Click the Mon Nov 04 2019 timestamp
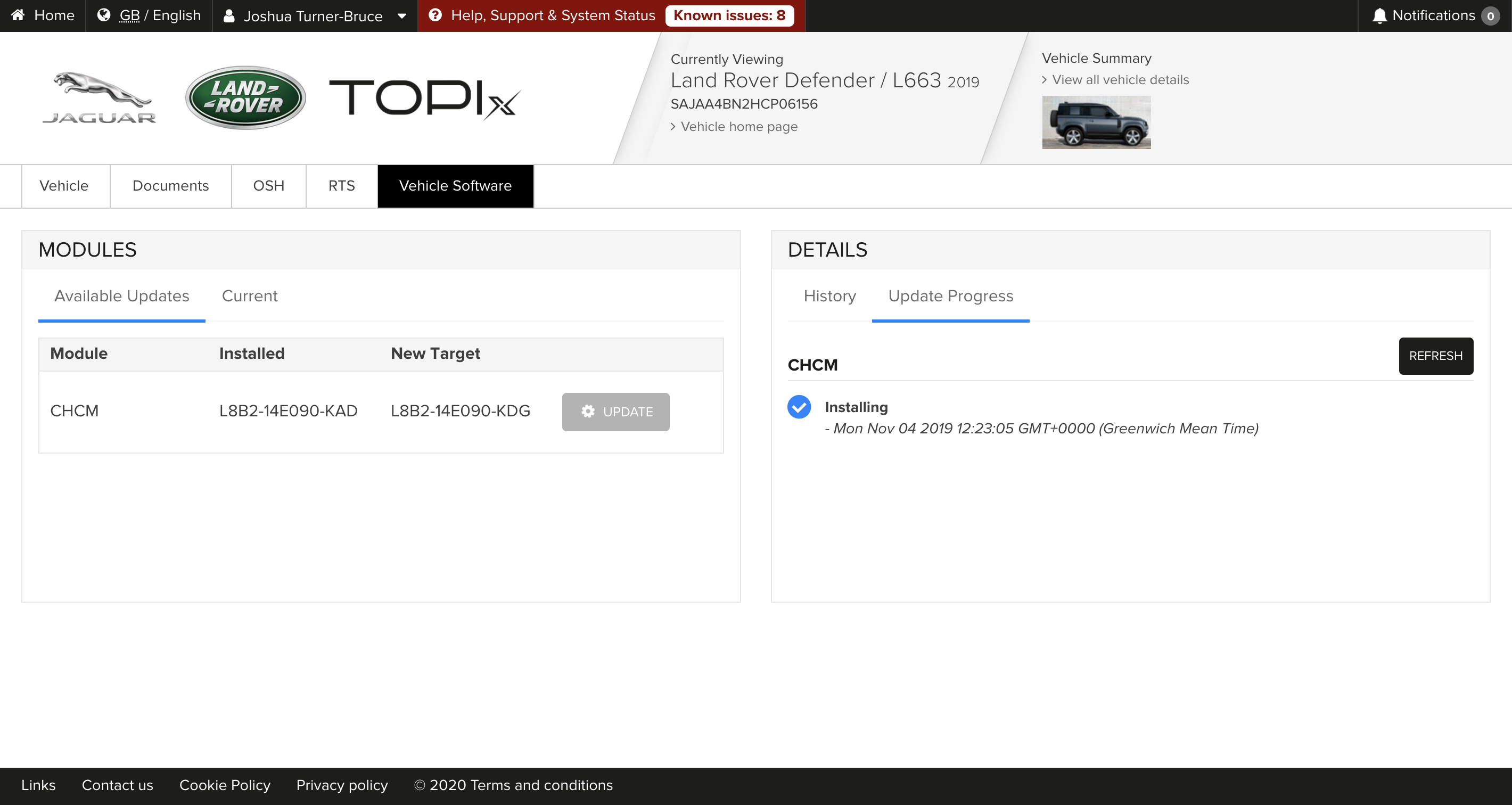The image size is (1512, 805). (1042, 429)
